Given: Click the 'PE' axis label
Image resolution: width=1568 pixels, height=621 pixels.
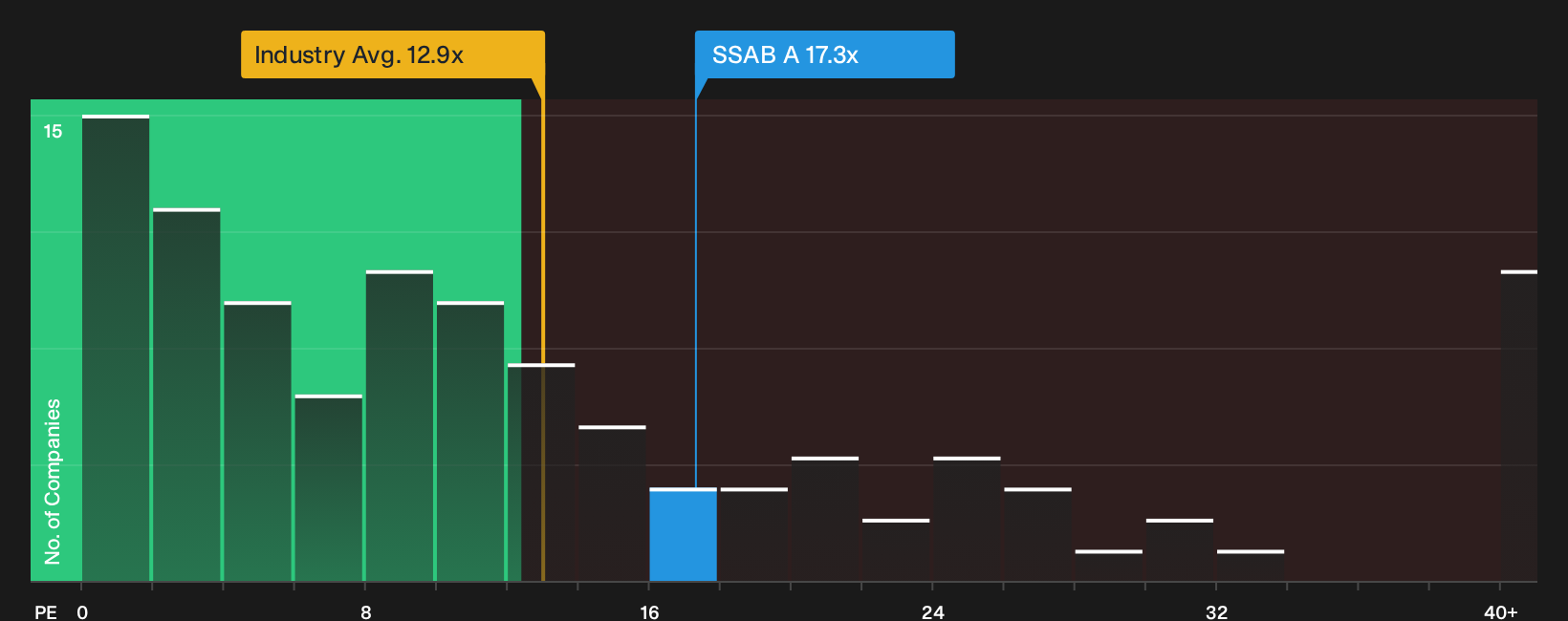Looking at the screenshot, I should 46,611.
